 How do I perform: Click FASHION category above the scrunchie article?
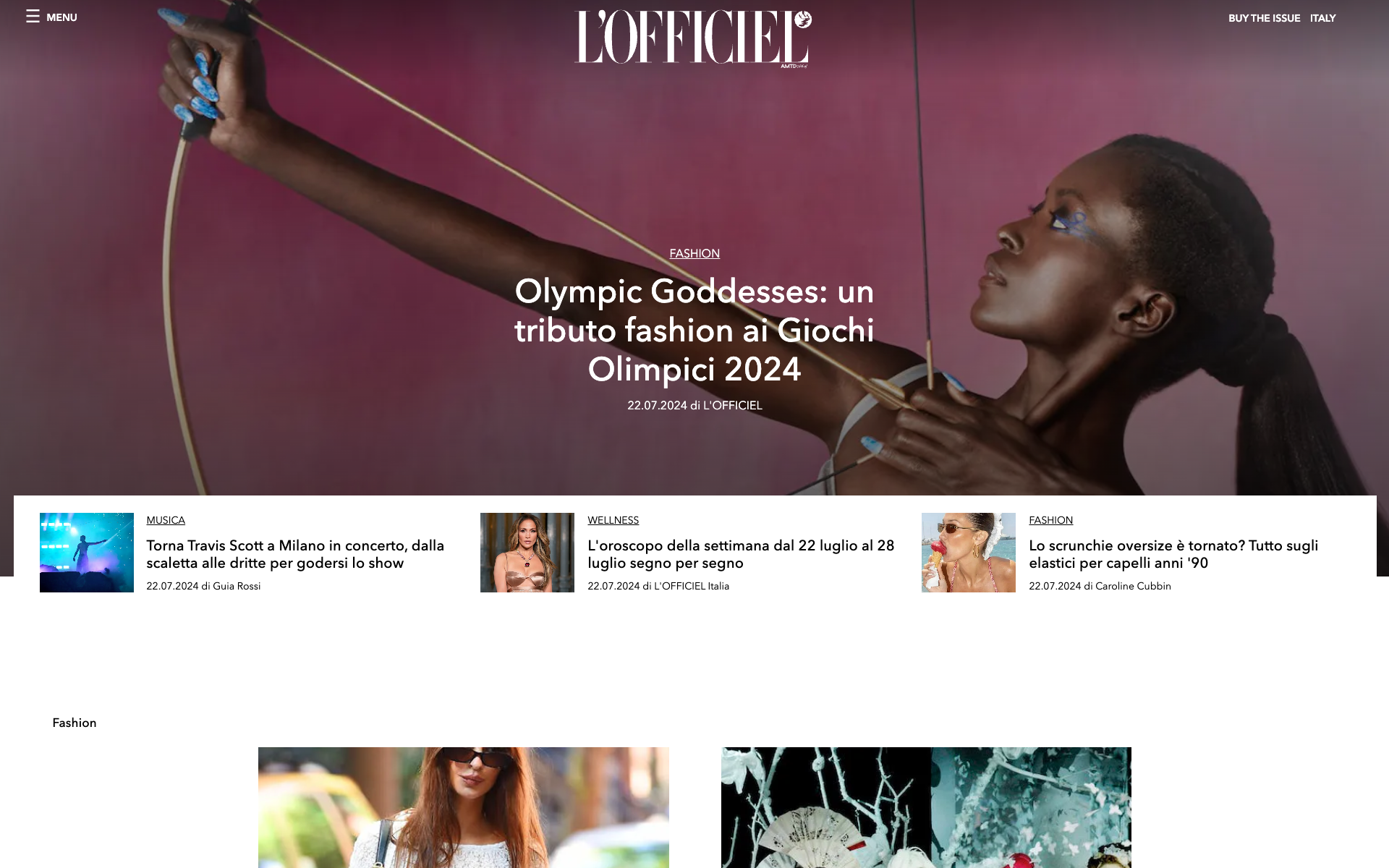tap(1050, 520)
